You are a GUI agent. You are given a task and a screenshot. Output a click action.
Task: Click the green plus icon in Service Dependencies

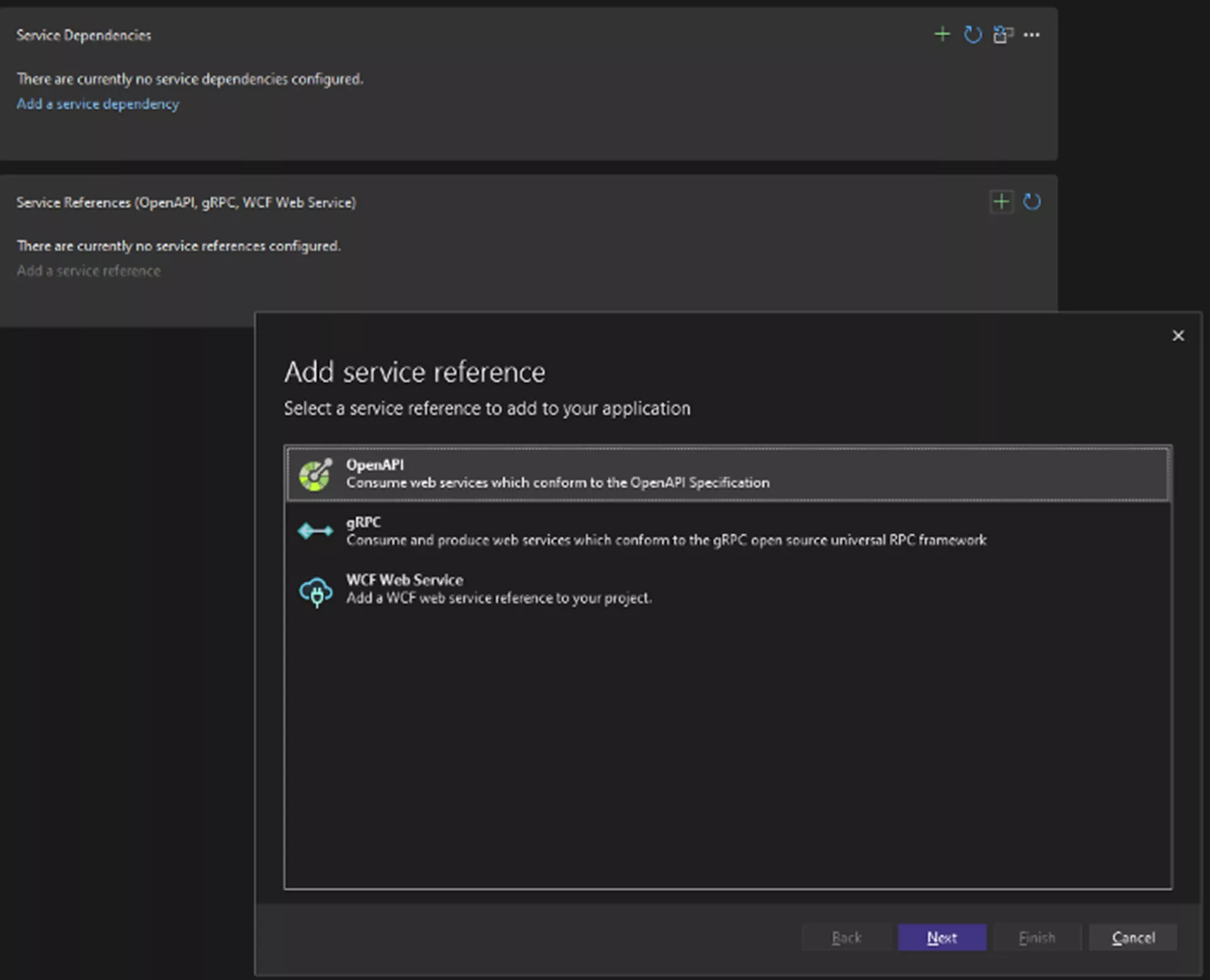tap(942, 34)
